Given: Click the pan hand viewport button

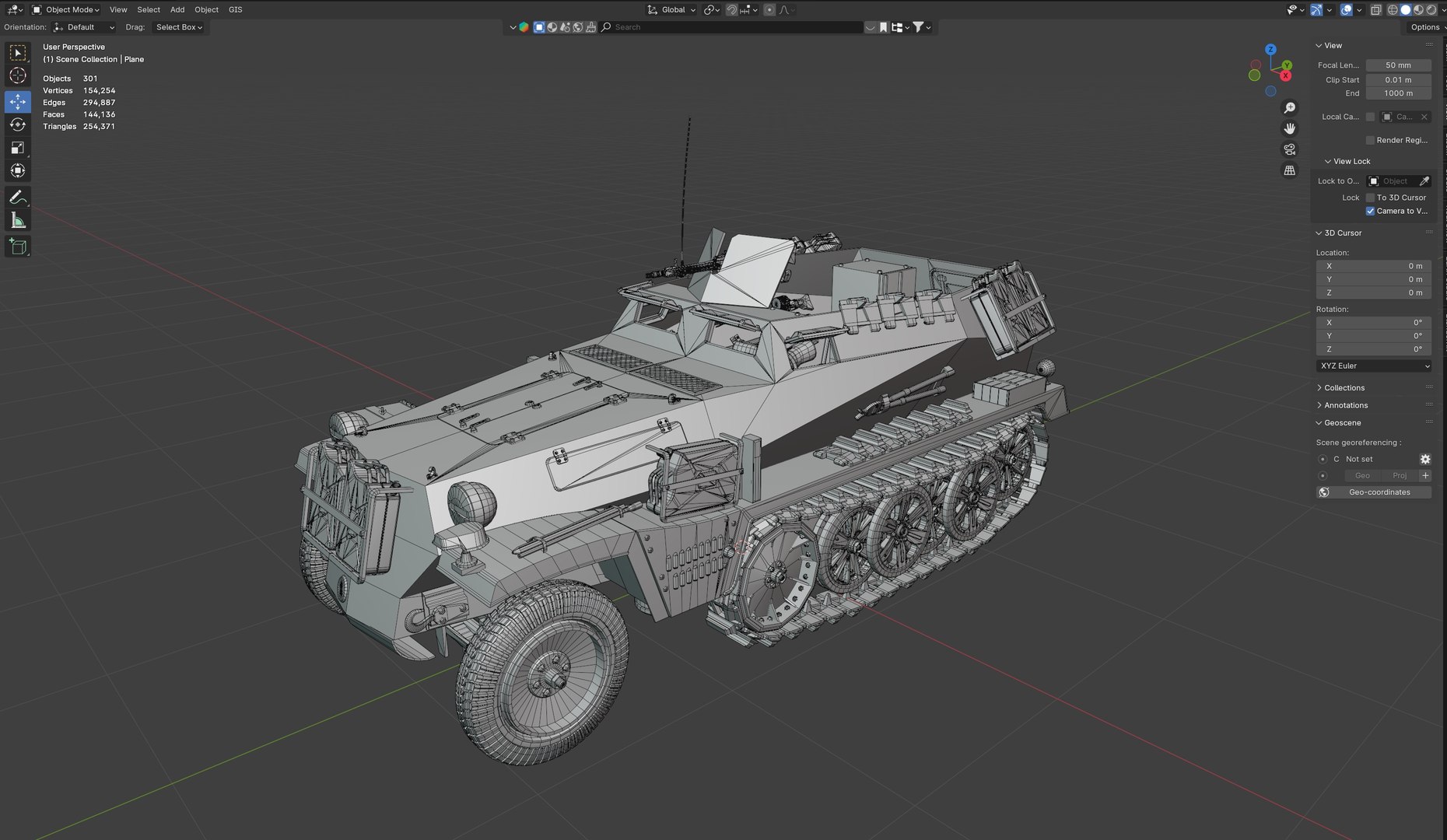Looking at the screenshot, I should [x=1290, y=128].
